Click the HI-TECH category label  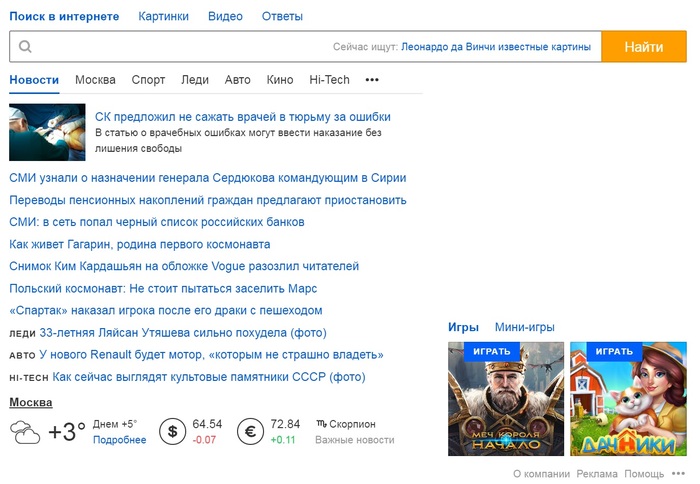coord(29,378)
